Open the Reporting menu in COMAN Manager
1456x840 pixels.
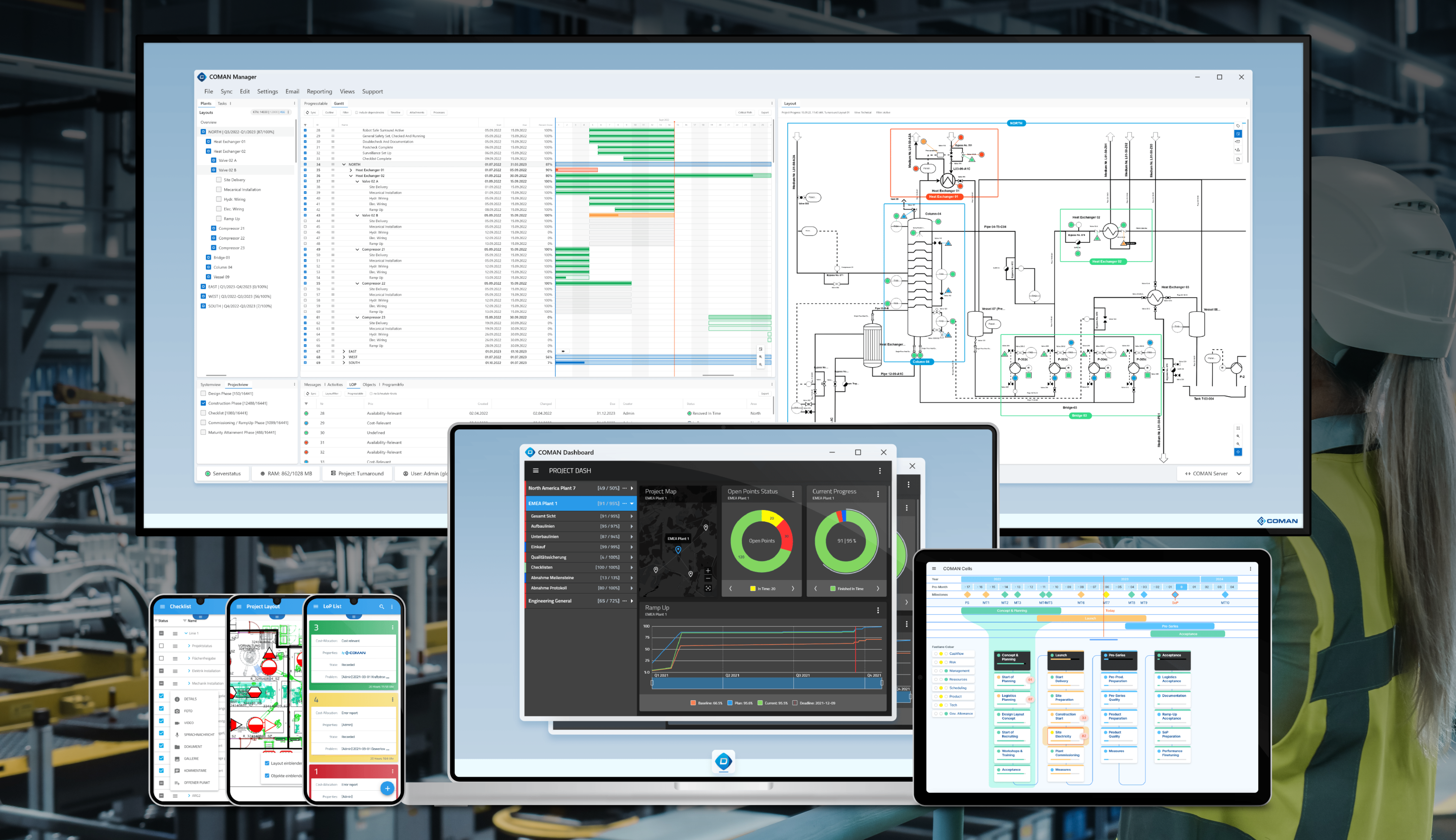pos(319,91)
